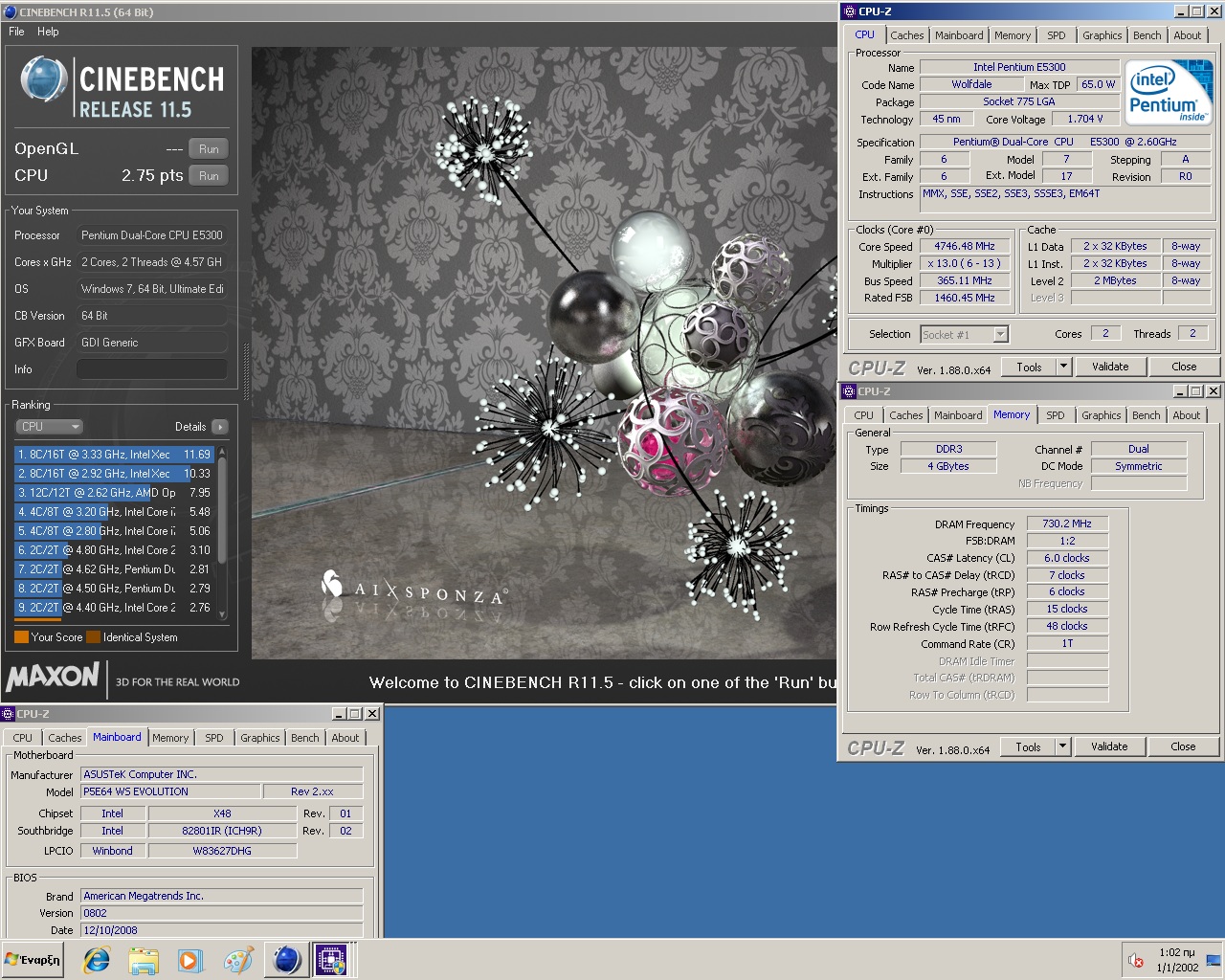Viewport: 1225px width, 980px height.
Task: Open Windows Explorer folder icon in taskbar
Action: click(144, 960)
